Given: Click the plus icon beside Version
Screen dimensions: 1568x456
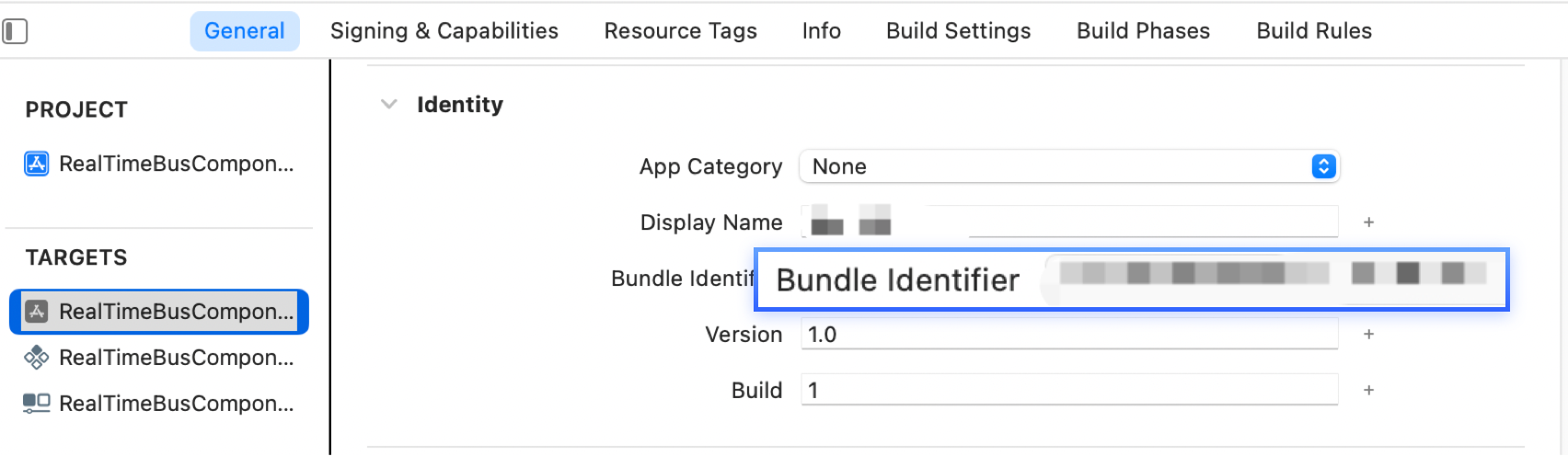Looking at the screenshot, I should 1368,335.
